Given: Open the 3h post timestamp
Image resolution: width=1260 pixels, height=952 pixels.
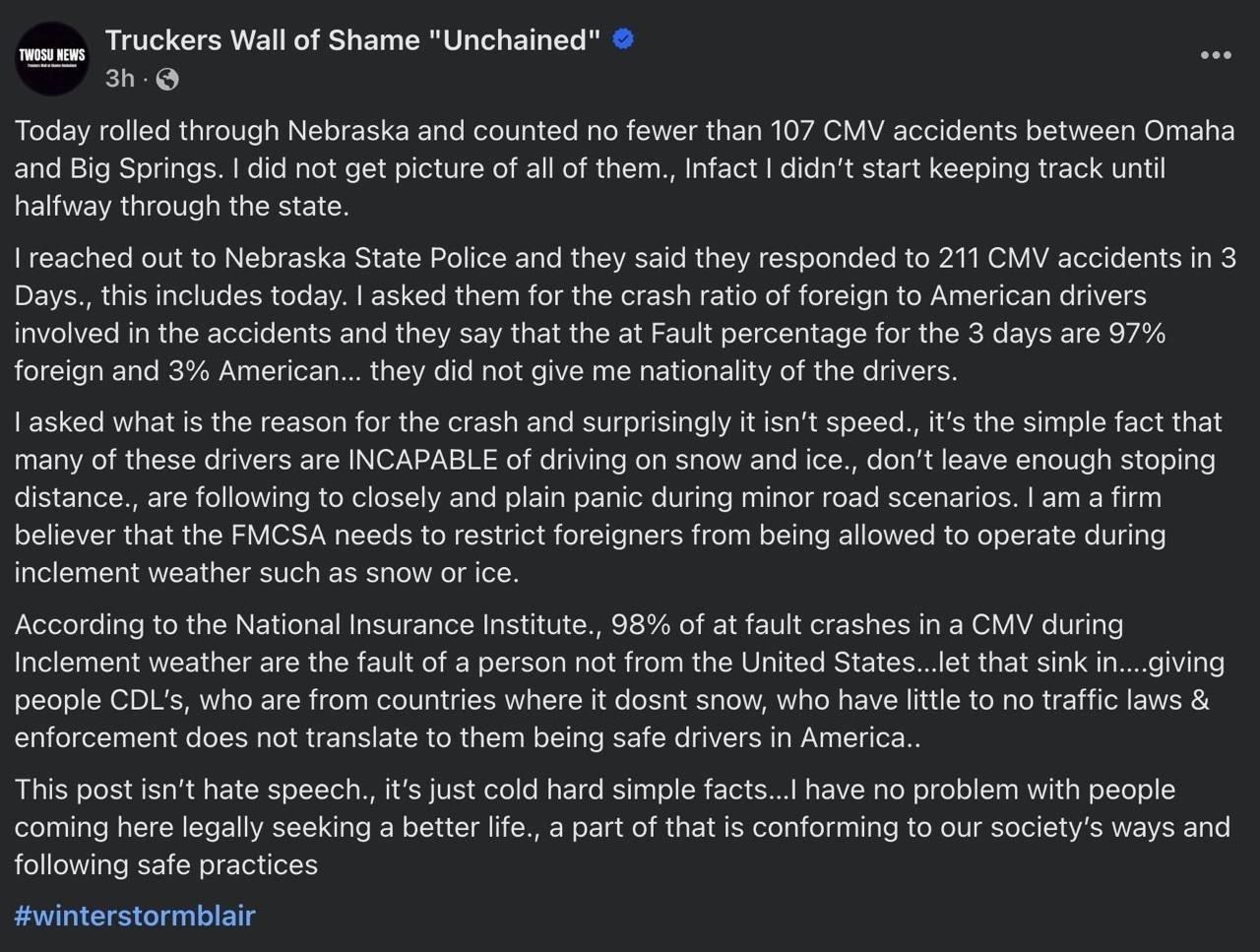Looking at the screenshot, I should (120, 79).
